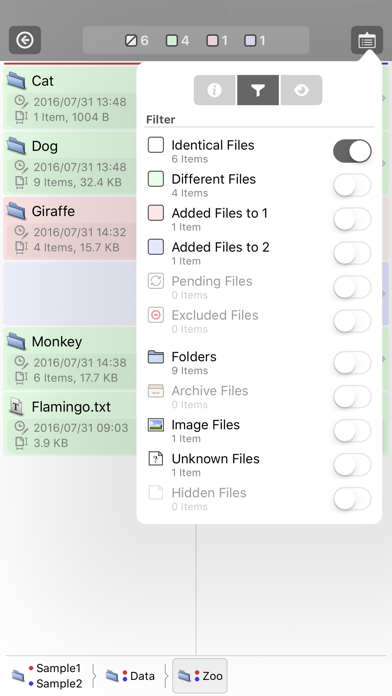
Task: Tap the back arrow button
Action: click(25, 40)
